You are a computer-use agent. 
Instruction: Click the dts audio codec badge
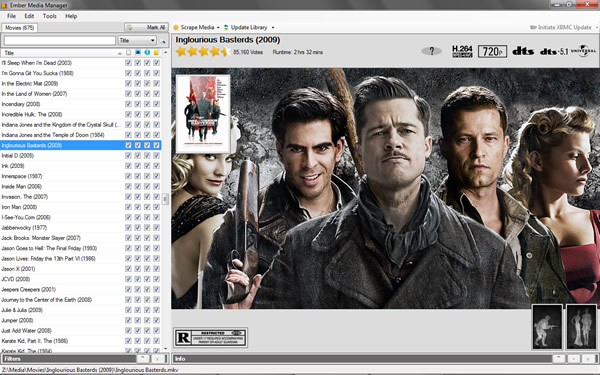[x=523, y=51]
